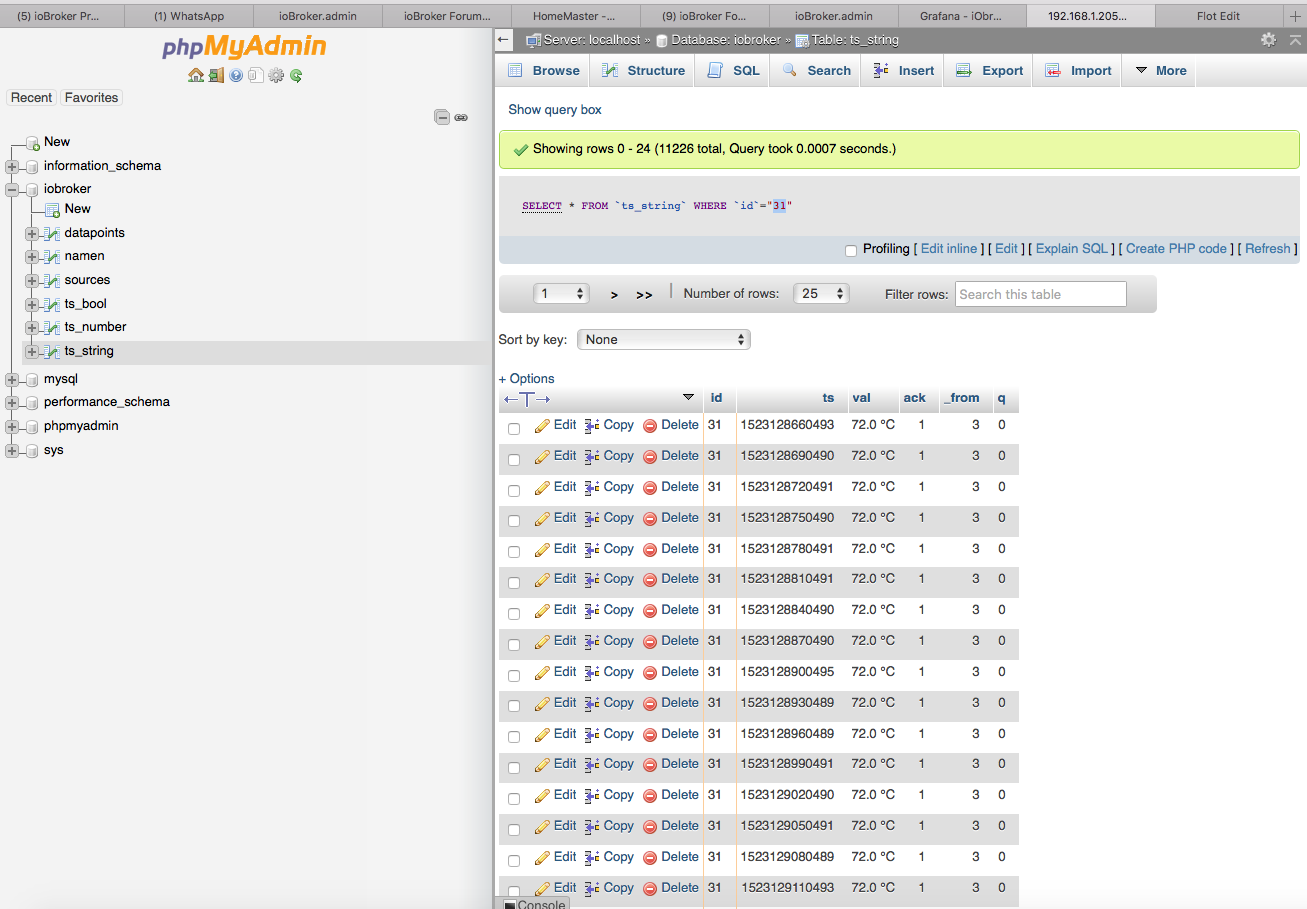This screenshot has height=909, width=1307.
Task: Expand the mysql database node
Action: (x=12, y=379)
